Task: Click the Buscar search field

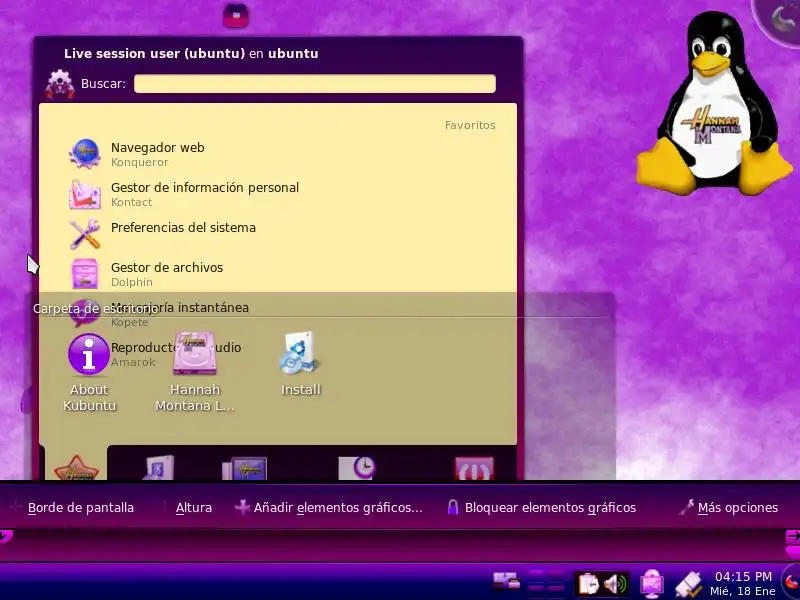Action: (x=315, y=84)
